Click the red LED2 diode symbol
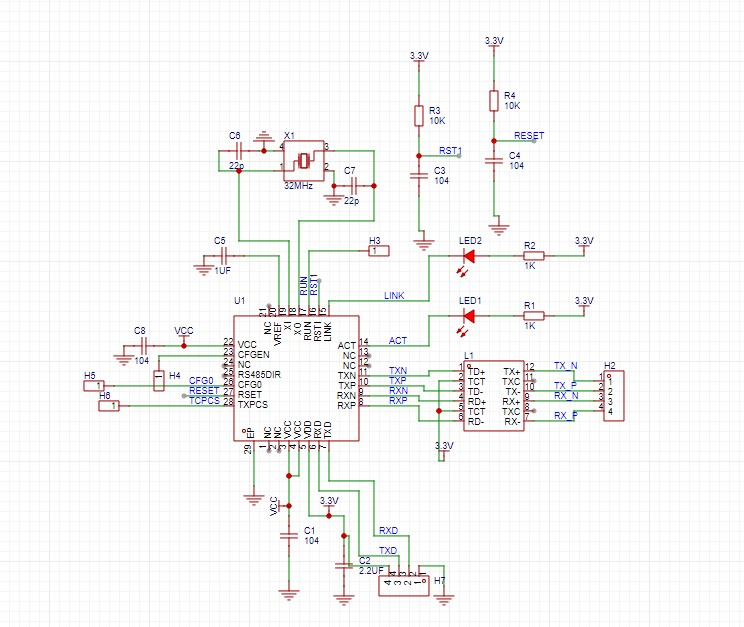This screenshot has width=744, height=627. (x=468, y=255)
